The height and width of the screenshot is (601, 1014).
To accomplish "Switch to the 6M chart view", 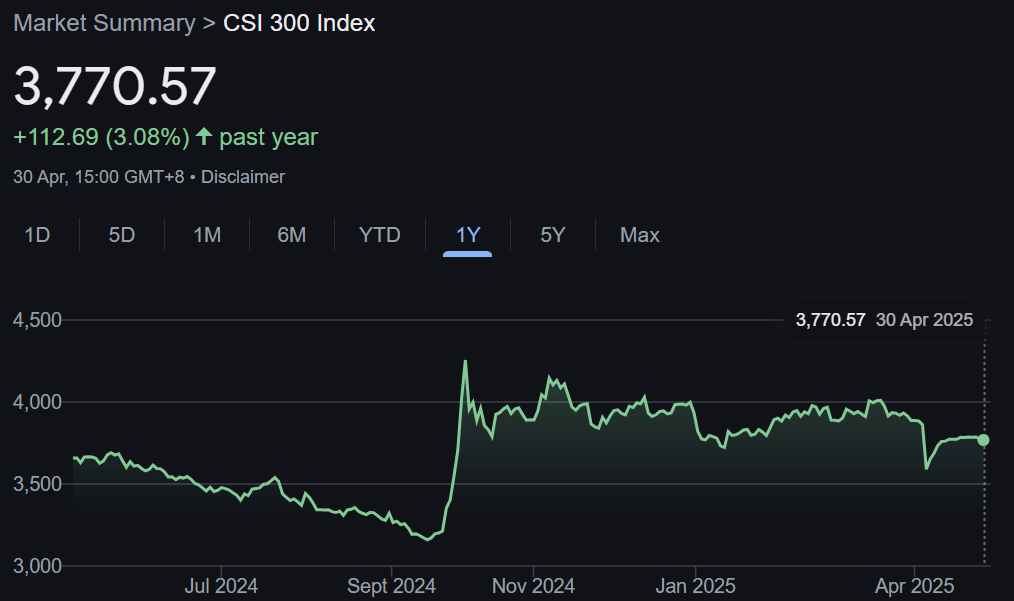I will click(291, 234).
